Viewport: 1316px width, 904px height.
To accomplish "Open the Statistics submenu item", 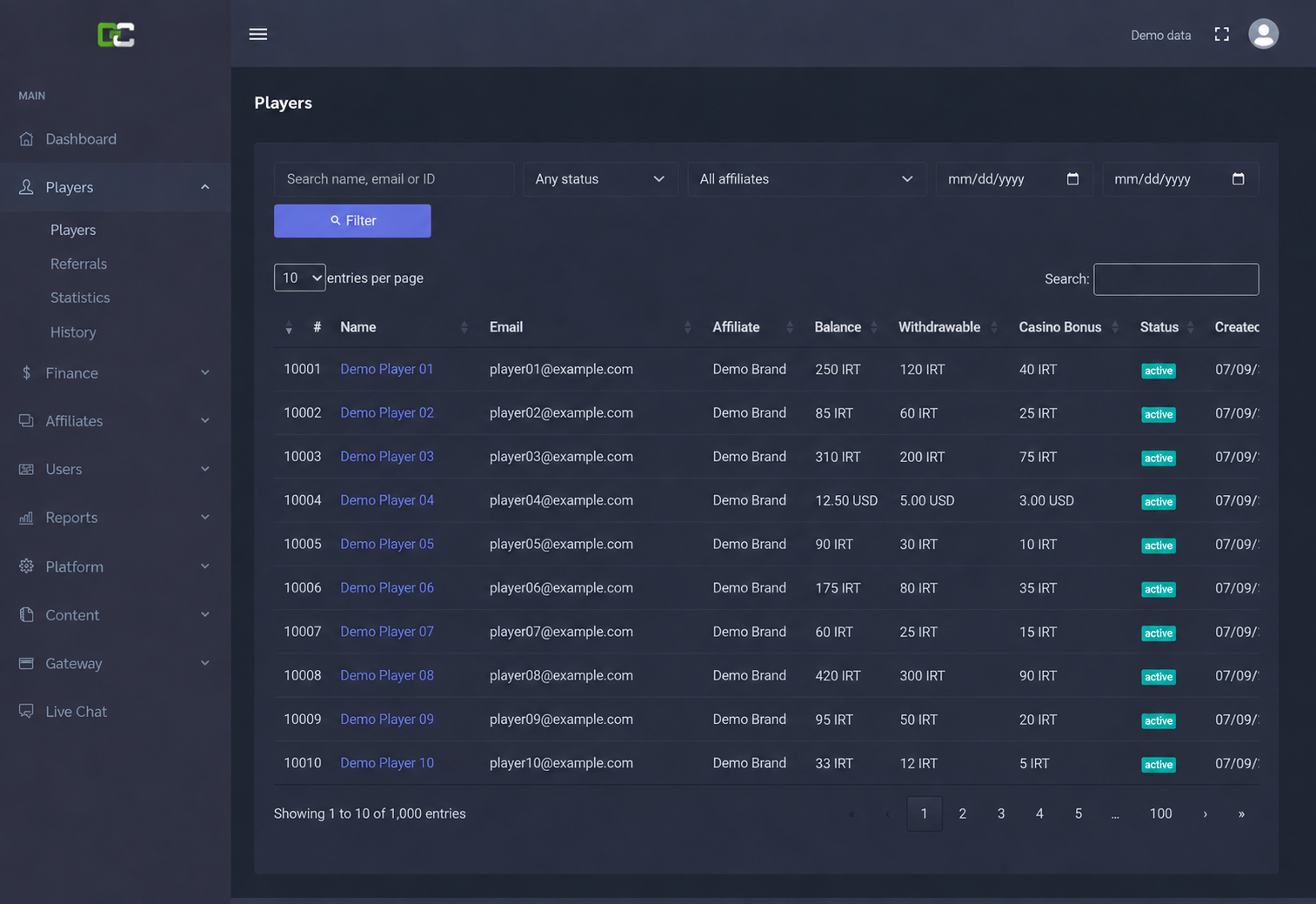I will (x=80, y=298).
